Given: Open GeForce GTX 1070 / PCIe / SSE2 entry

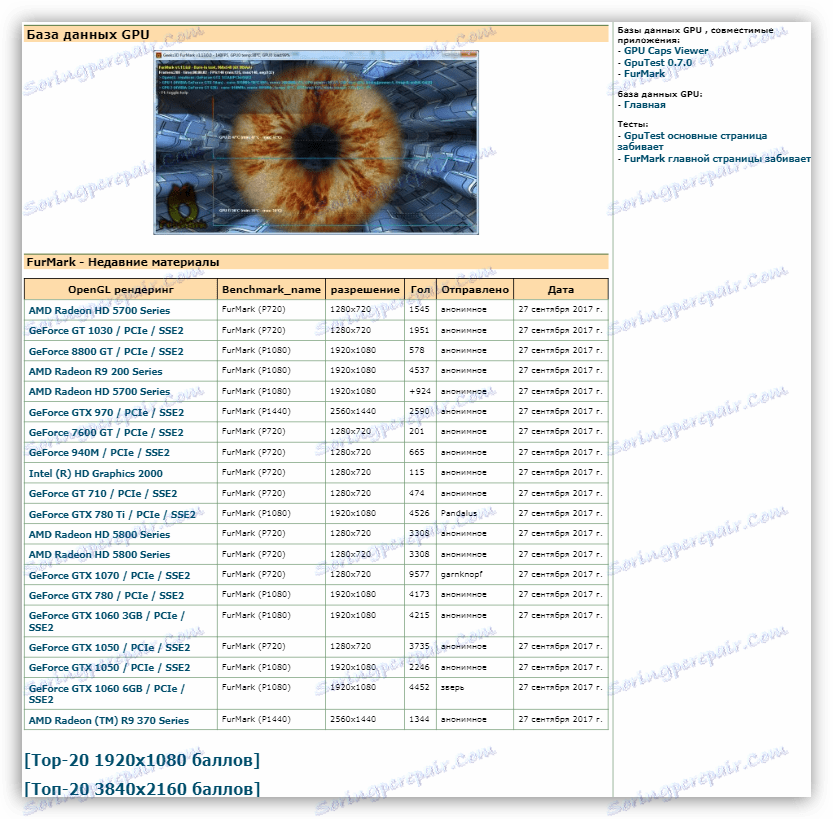Looking at the screenshot, I should point(109,576).
